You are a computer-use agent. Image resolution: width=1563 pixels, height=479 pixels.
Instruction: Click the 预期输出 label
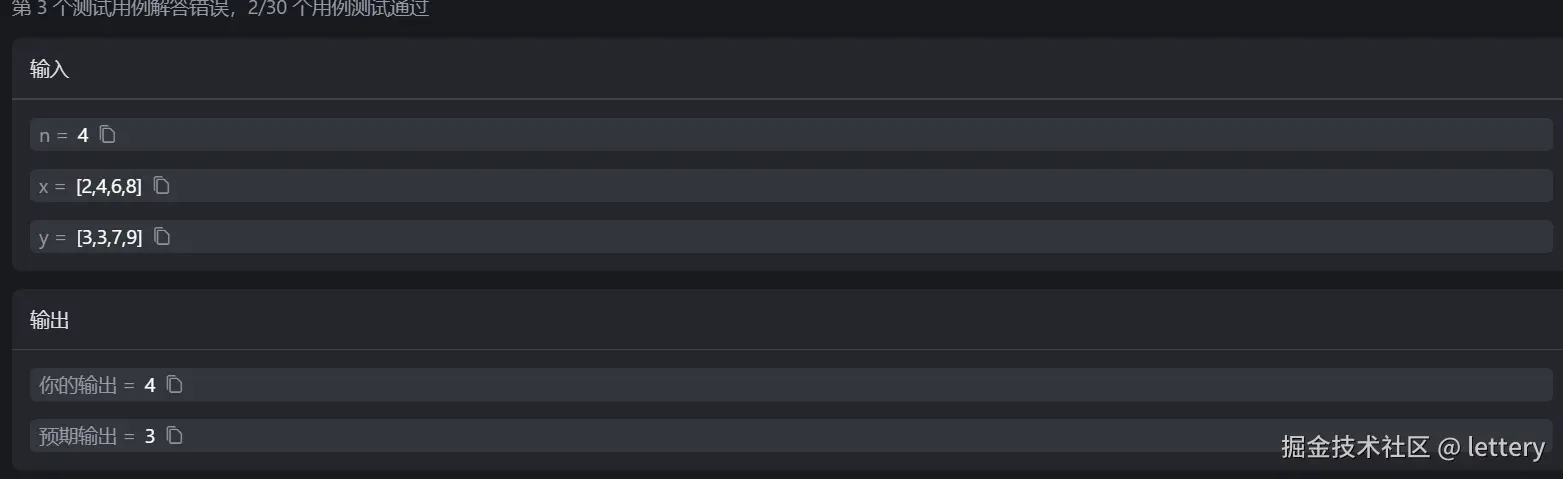point(78,436)
